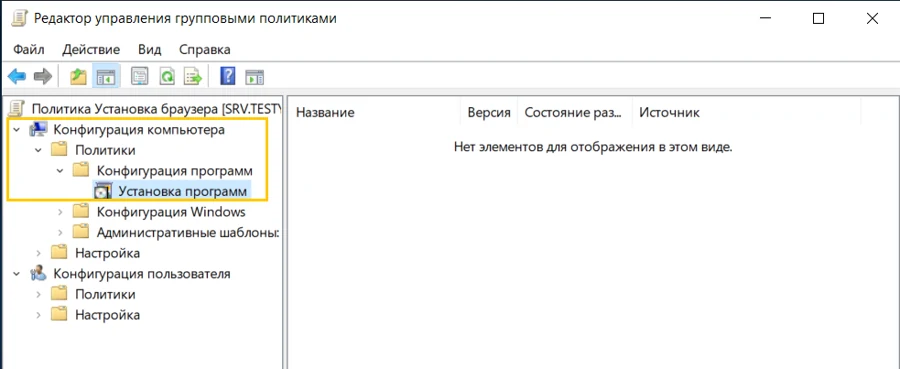This screenshot has width=900, height=369.
Task: Close the Group Policy editor window
Action: pos(872,19)
